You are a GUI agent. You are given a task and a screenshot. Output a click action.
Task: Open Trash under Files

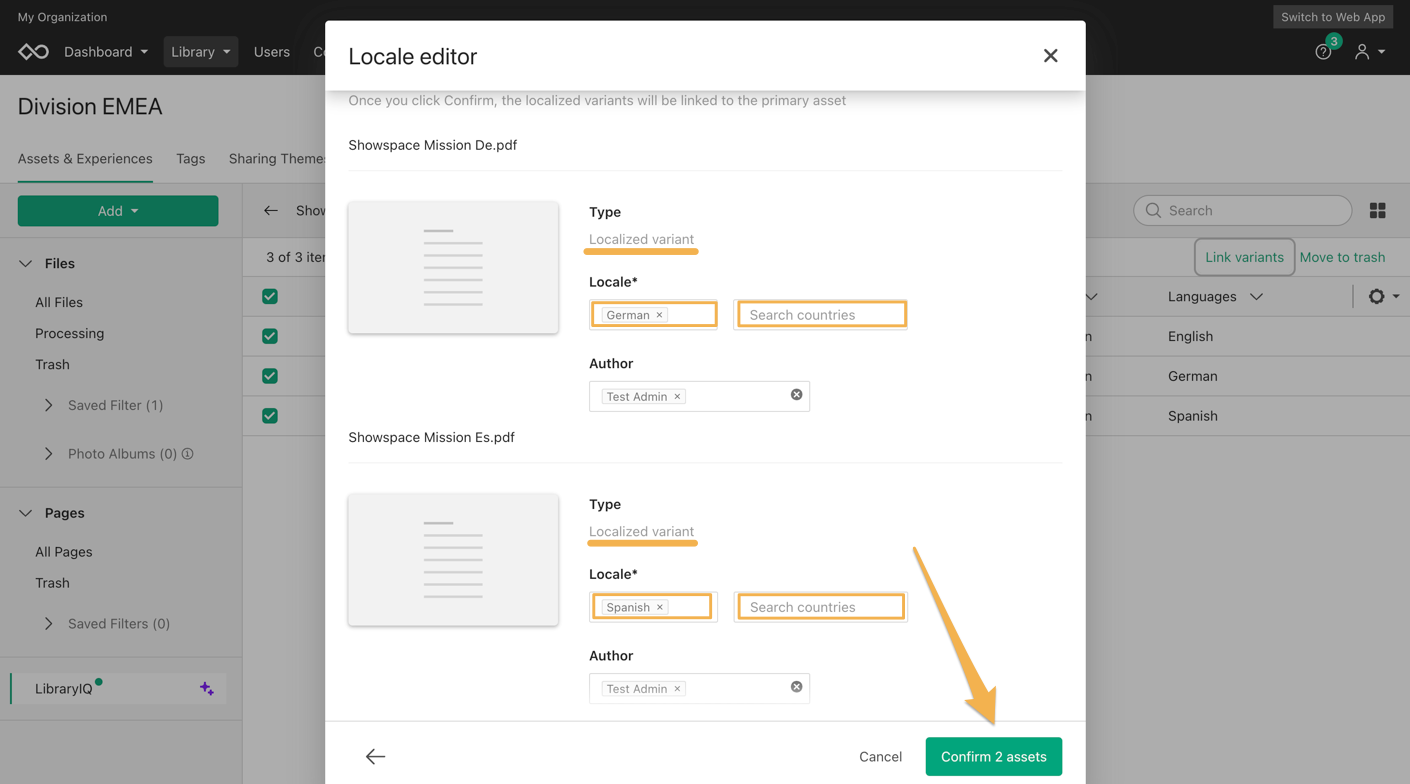pyautogui.click(x=52, y=365)
